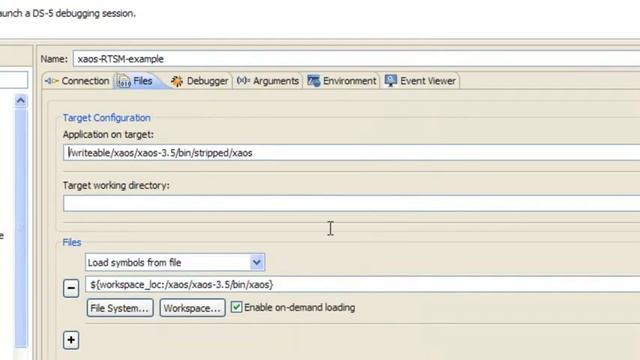Viewport: 640px width, 360px height.
Task: Click the Target Configuration group label
Action: (x=107, y=118)
